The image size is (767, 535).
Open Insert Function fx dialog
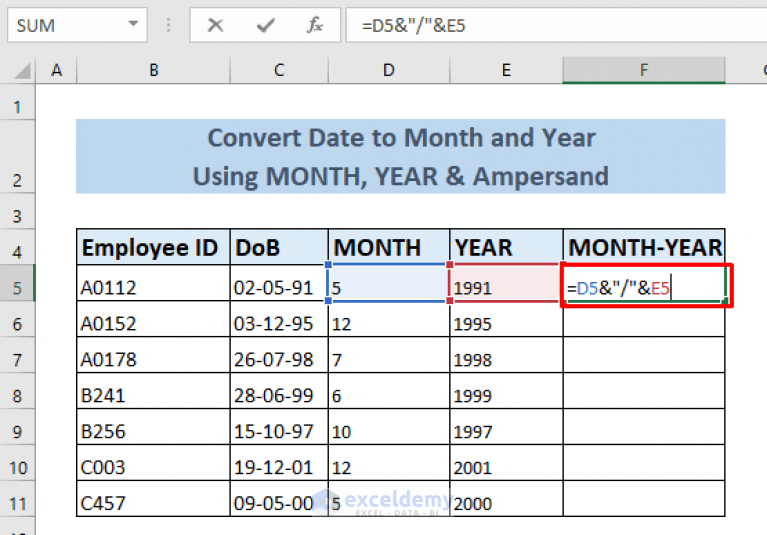click(315, 25)
